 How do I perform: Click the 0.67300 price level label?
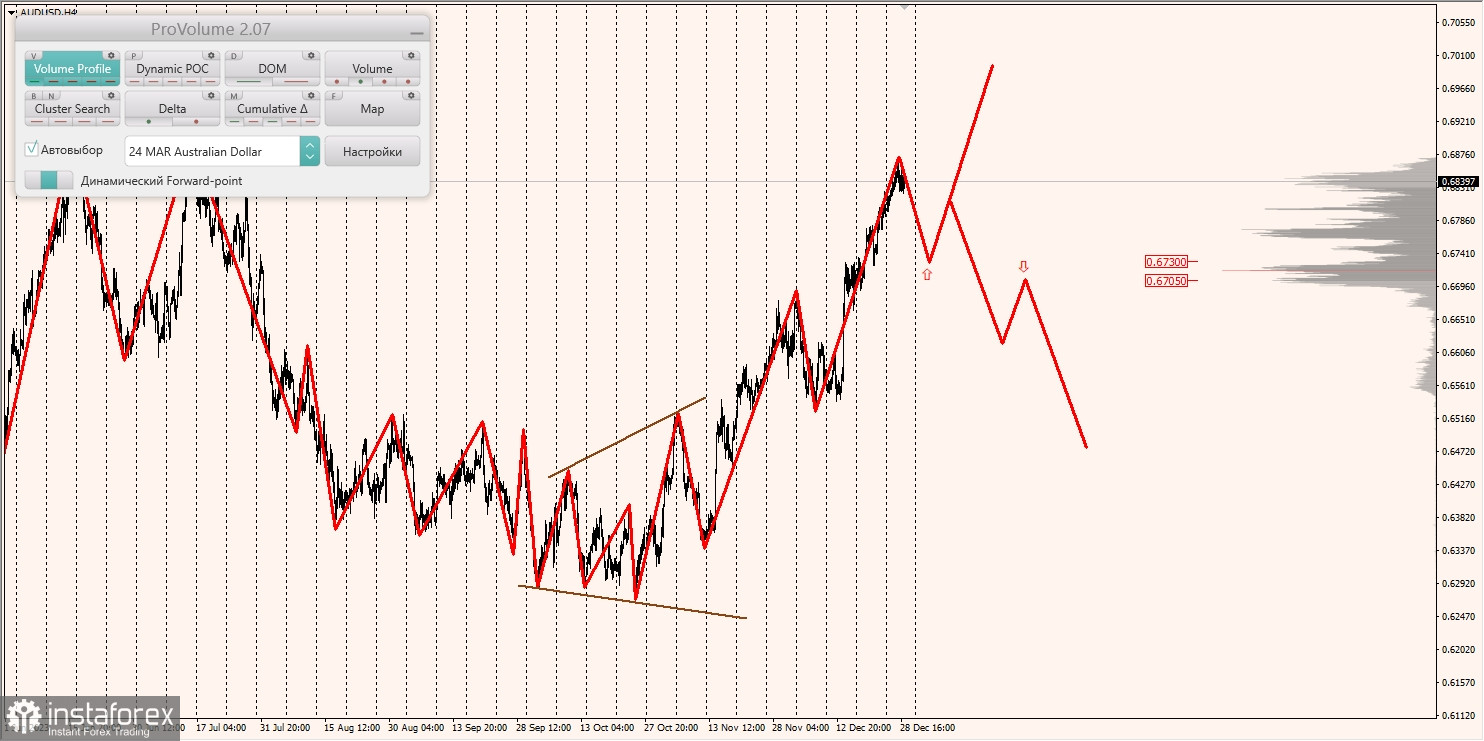(x=1166, y=262)
